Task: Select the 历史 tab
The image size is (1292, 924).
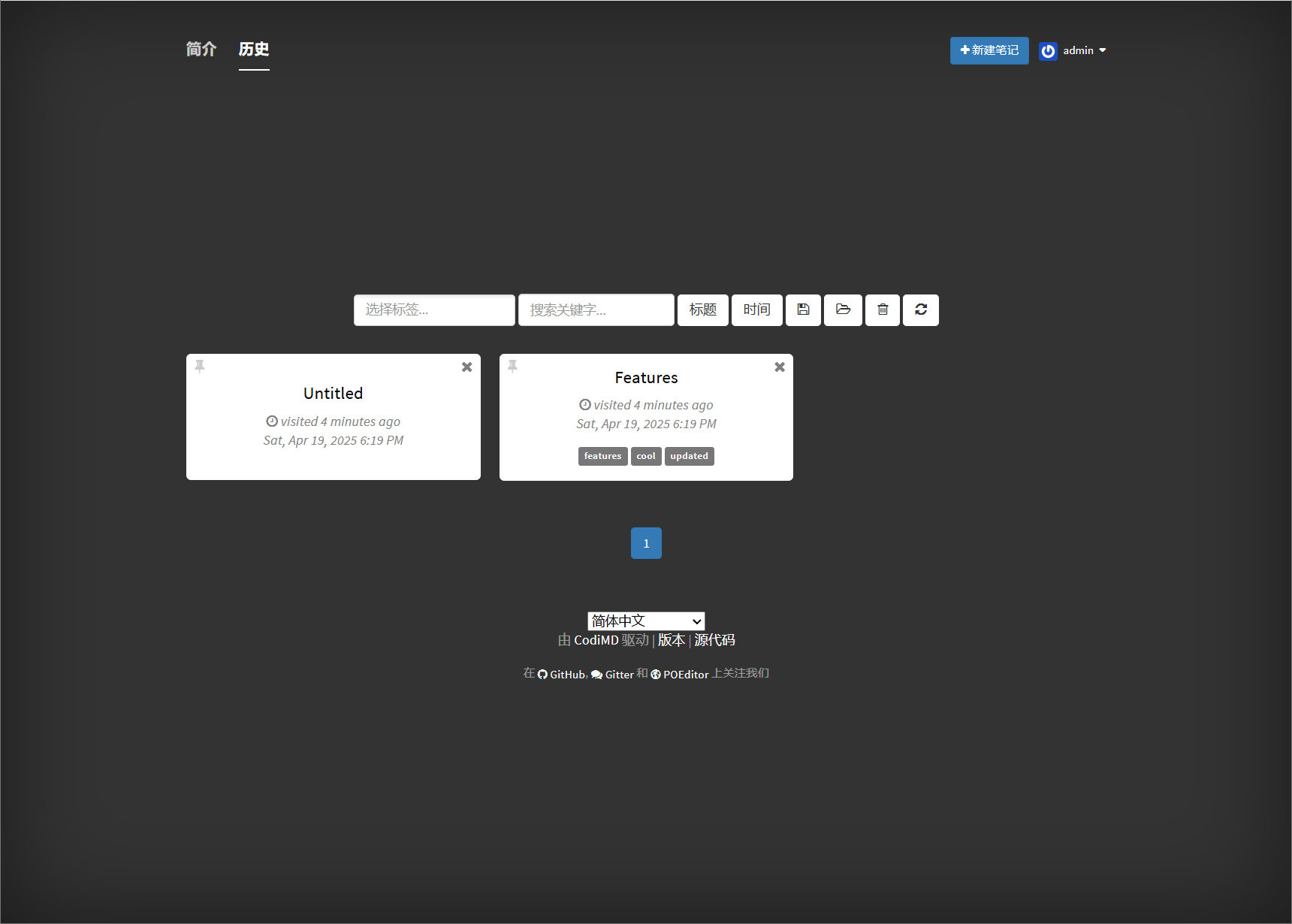Action: point(254,50)
